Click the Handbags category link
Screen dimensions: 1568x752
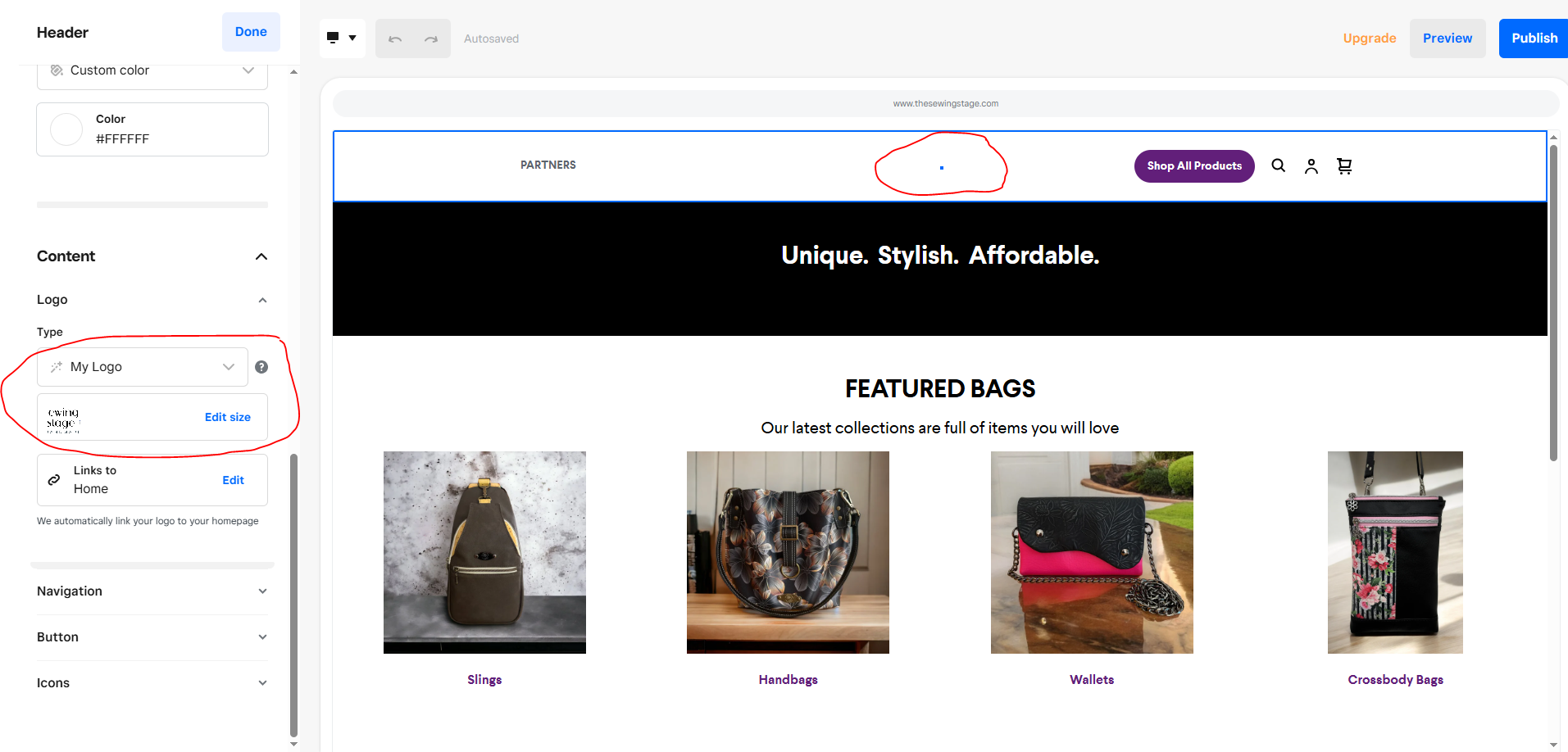789,680
